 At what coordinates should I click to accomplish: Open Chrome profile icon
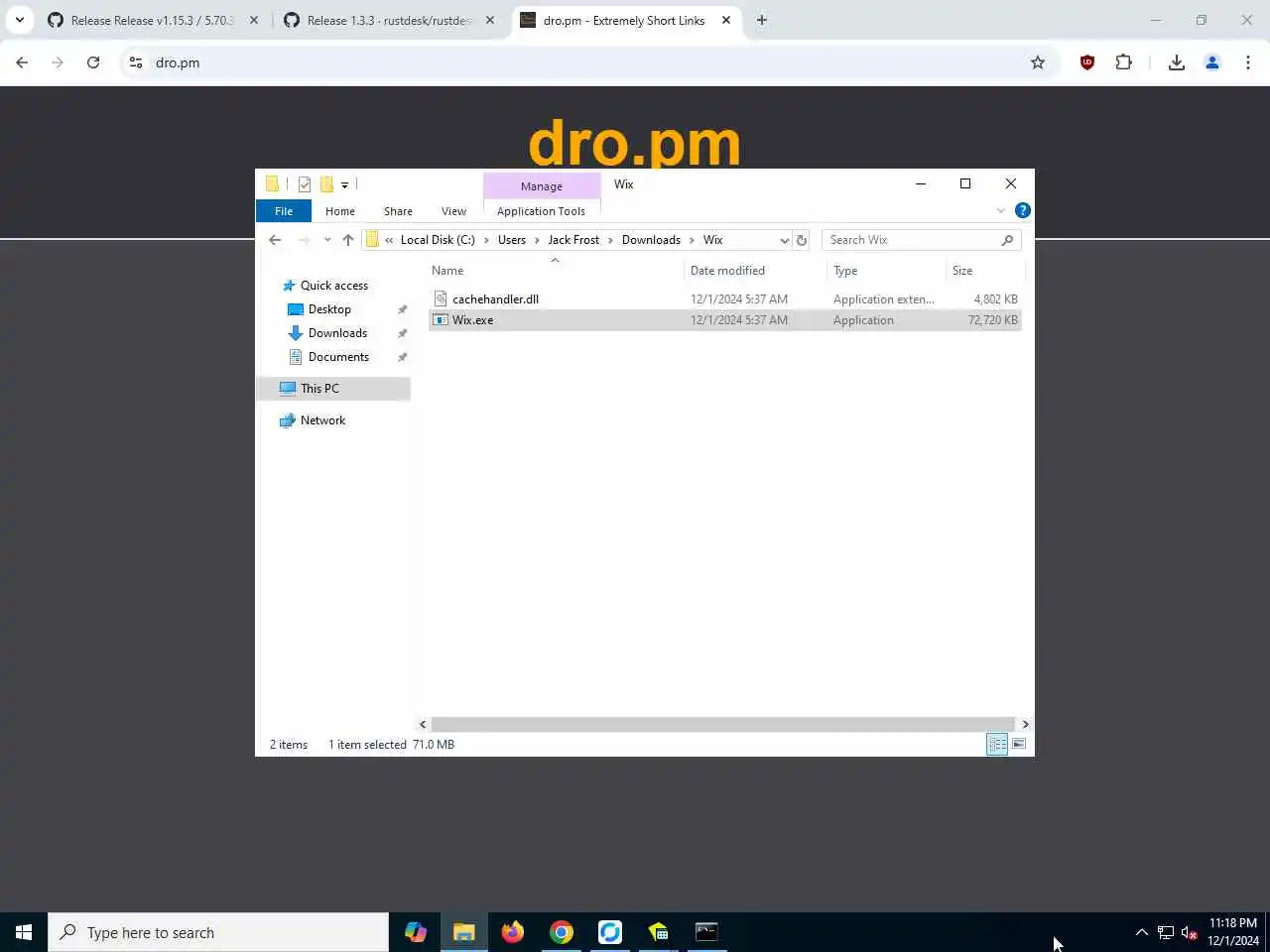pyautogui.click(x=1212, y=62)
